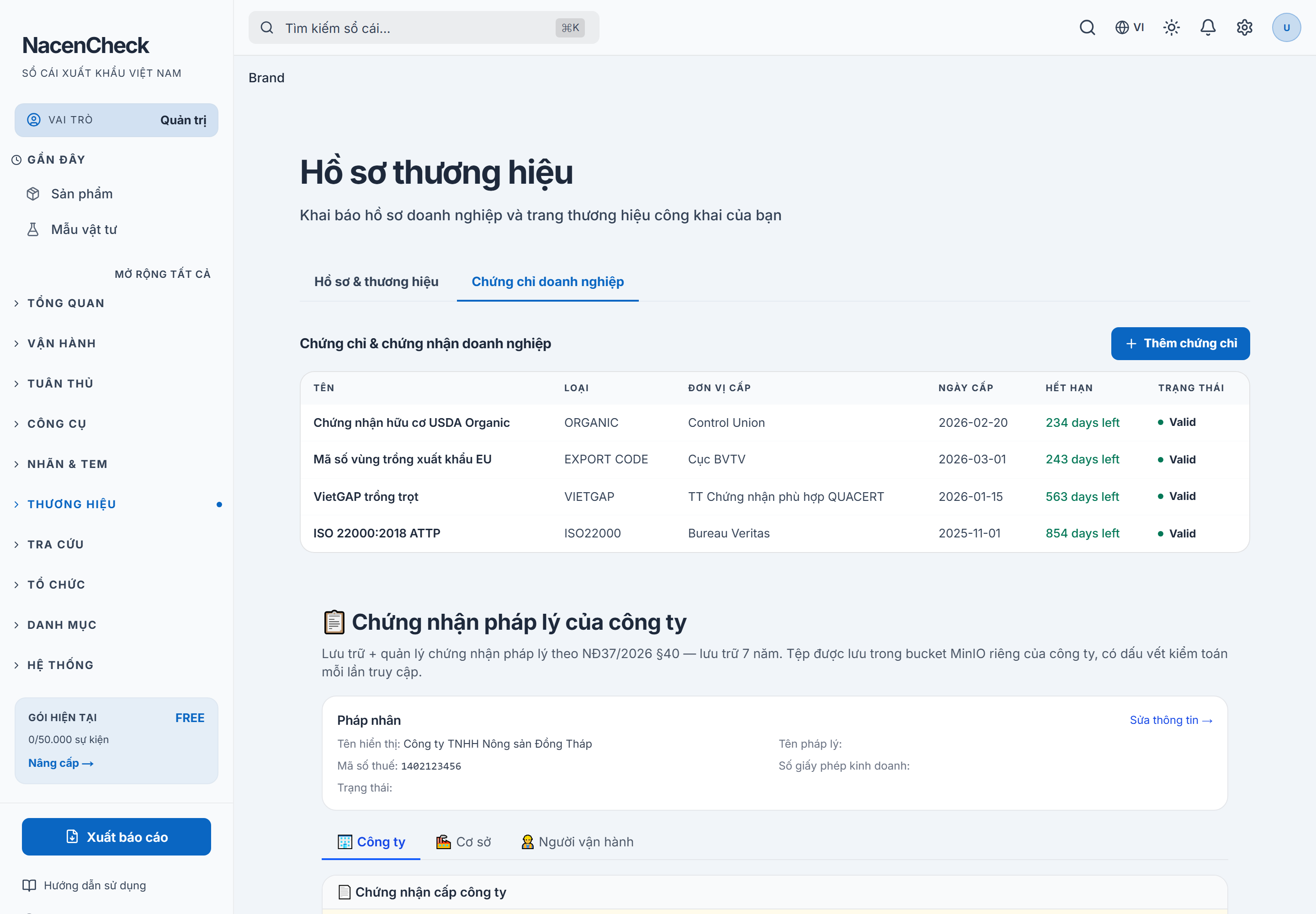Click the 854 days left value
Viewport: 1316px width, 914px height.
coord(1083,533)
